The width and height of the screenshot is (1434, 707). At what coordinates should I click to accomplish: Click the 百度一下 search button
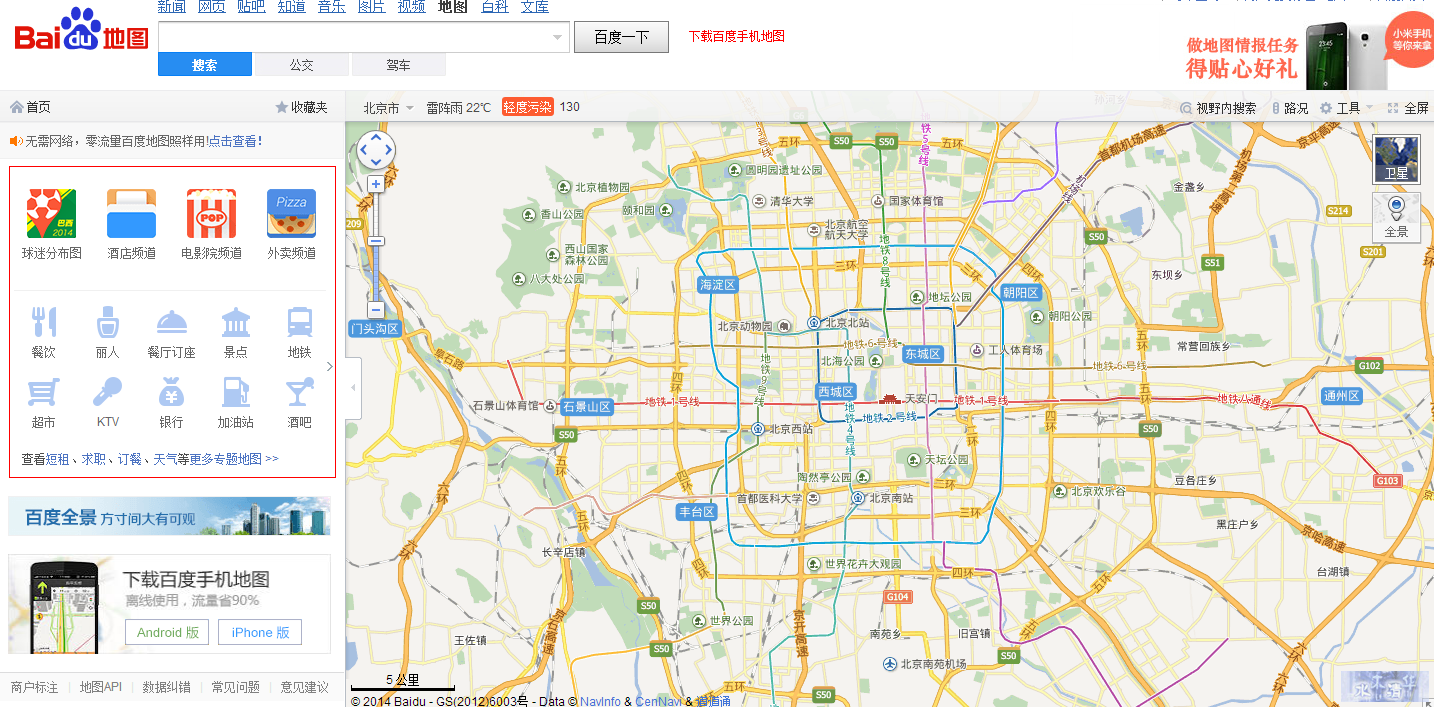(x=621, y=37)
